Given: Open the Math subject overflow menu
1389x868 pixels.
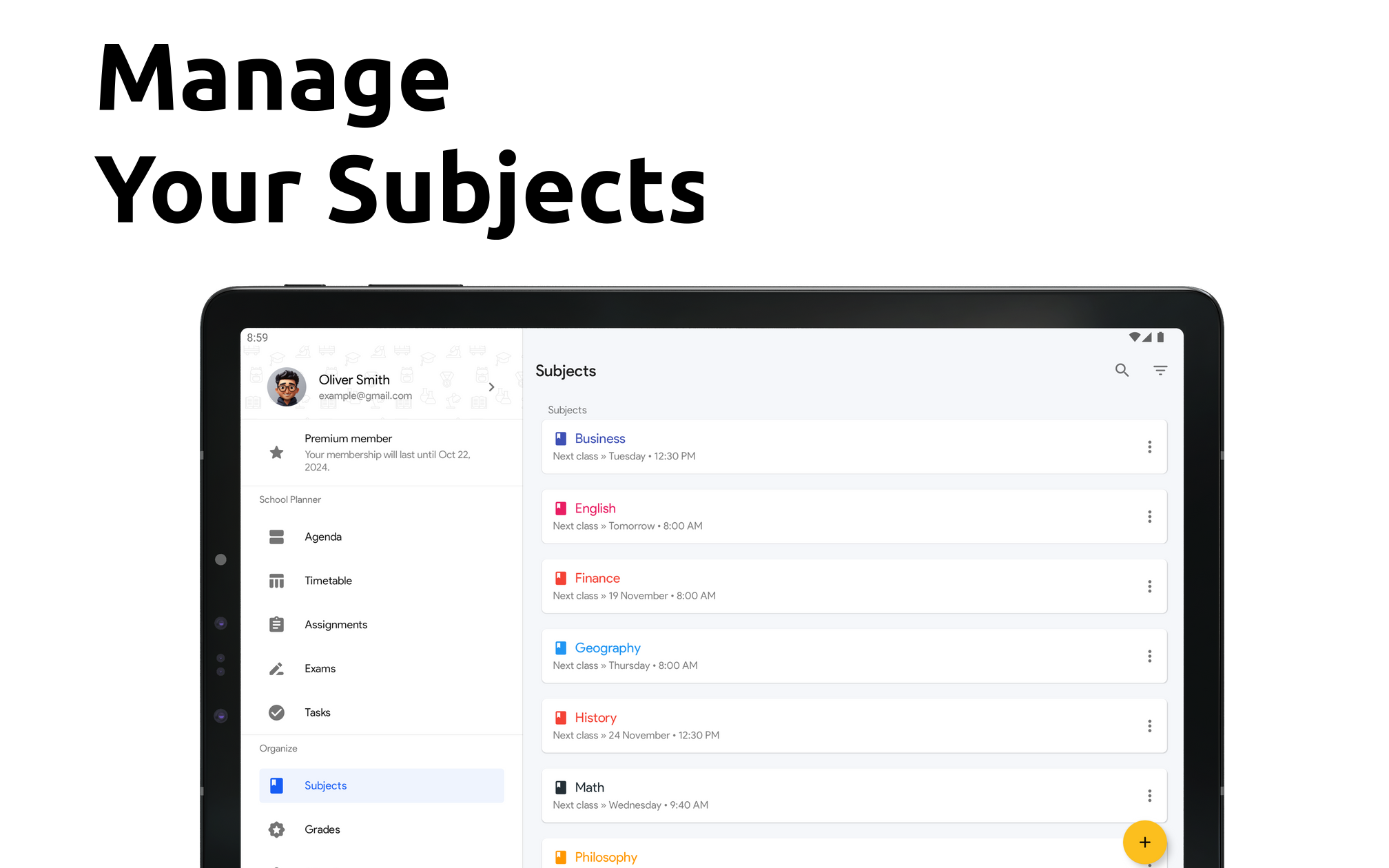Looking at the screenshot, I should (1149, 796).
